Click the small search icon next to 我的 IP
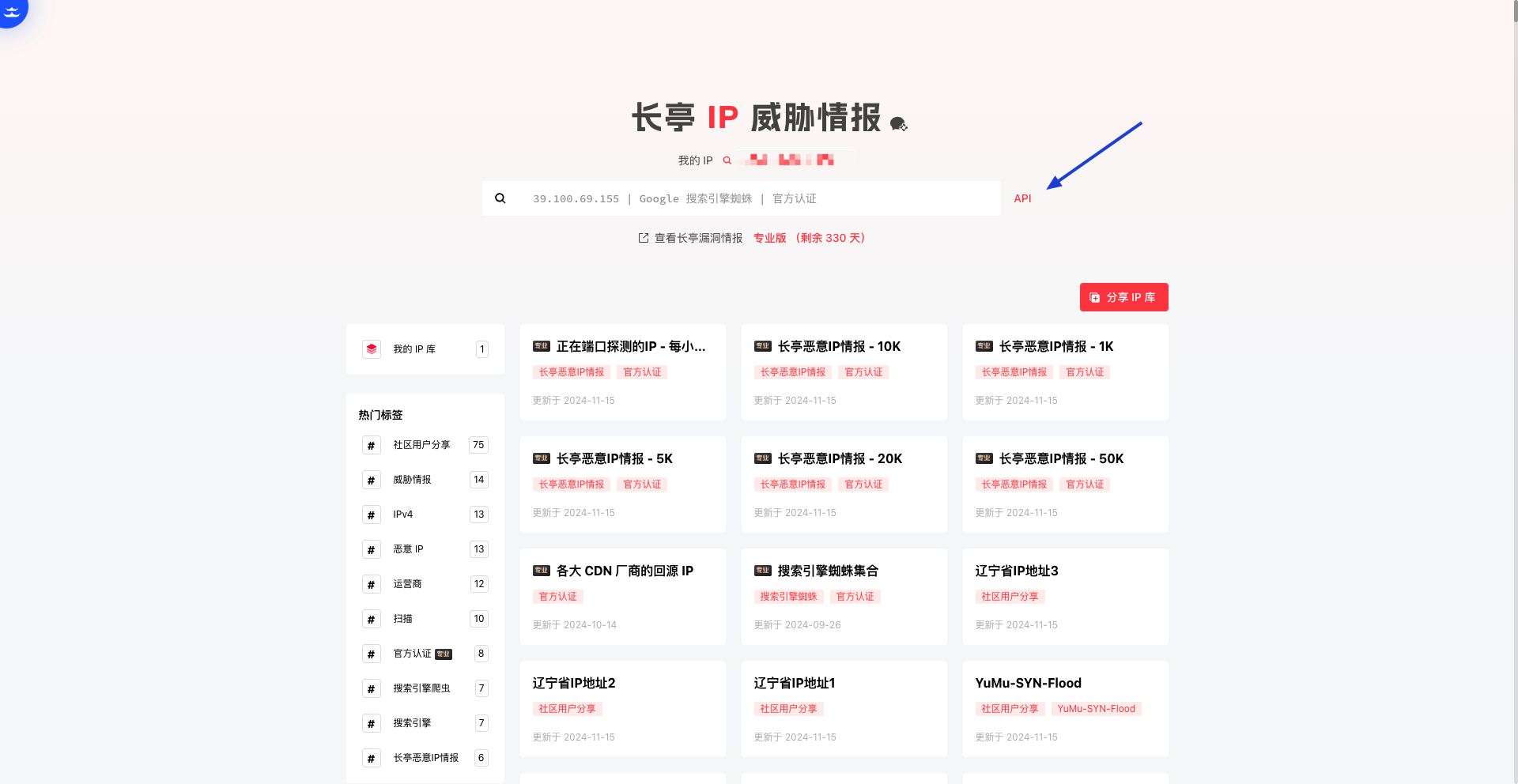1518x784 pixels. pos(727,160)
